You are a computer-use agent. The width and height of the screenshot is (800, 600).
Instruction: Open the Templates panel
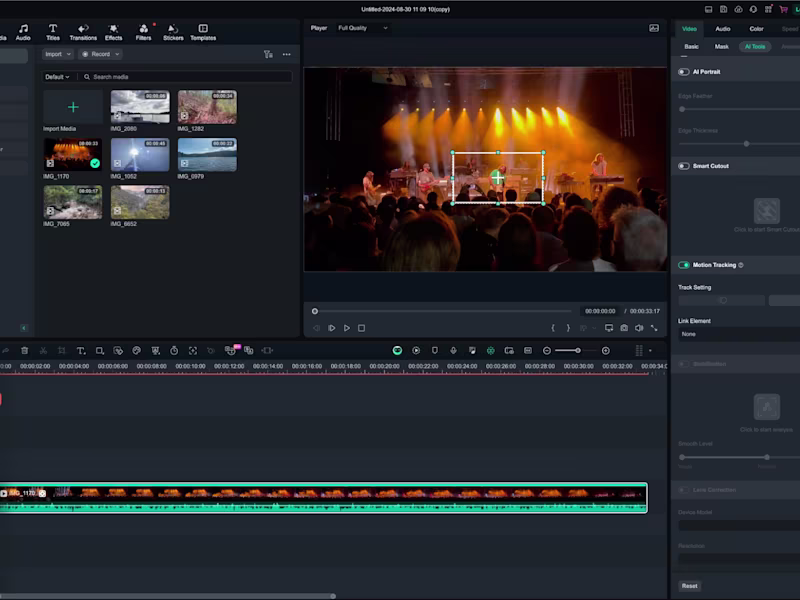(x=203, y=31)
